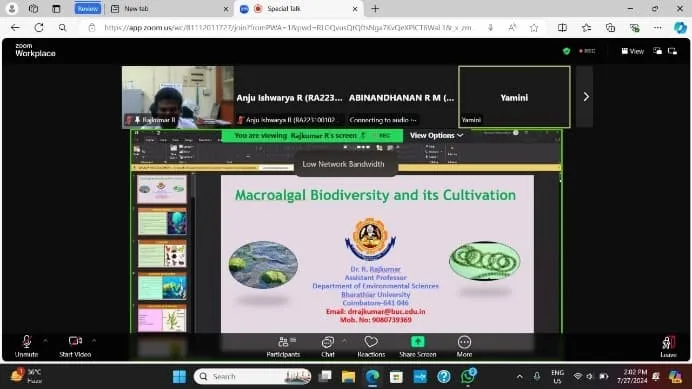Open the Participants panel
The image size is (692, 389).
pyautogui.click(x=283, y=346)
